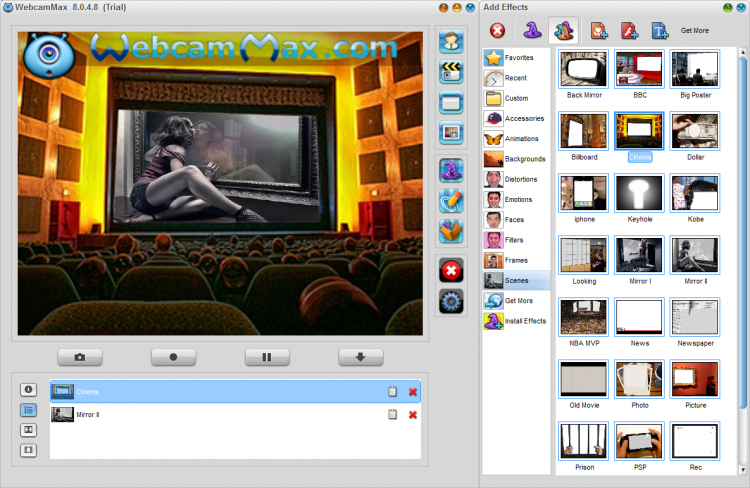Take a snapshot with the camera button

(80, 357)
